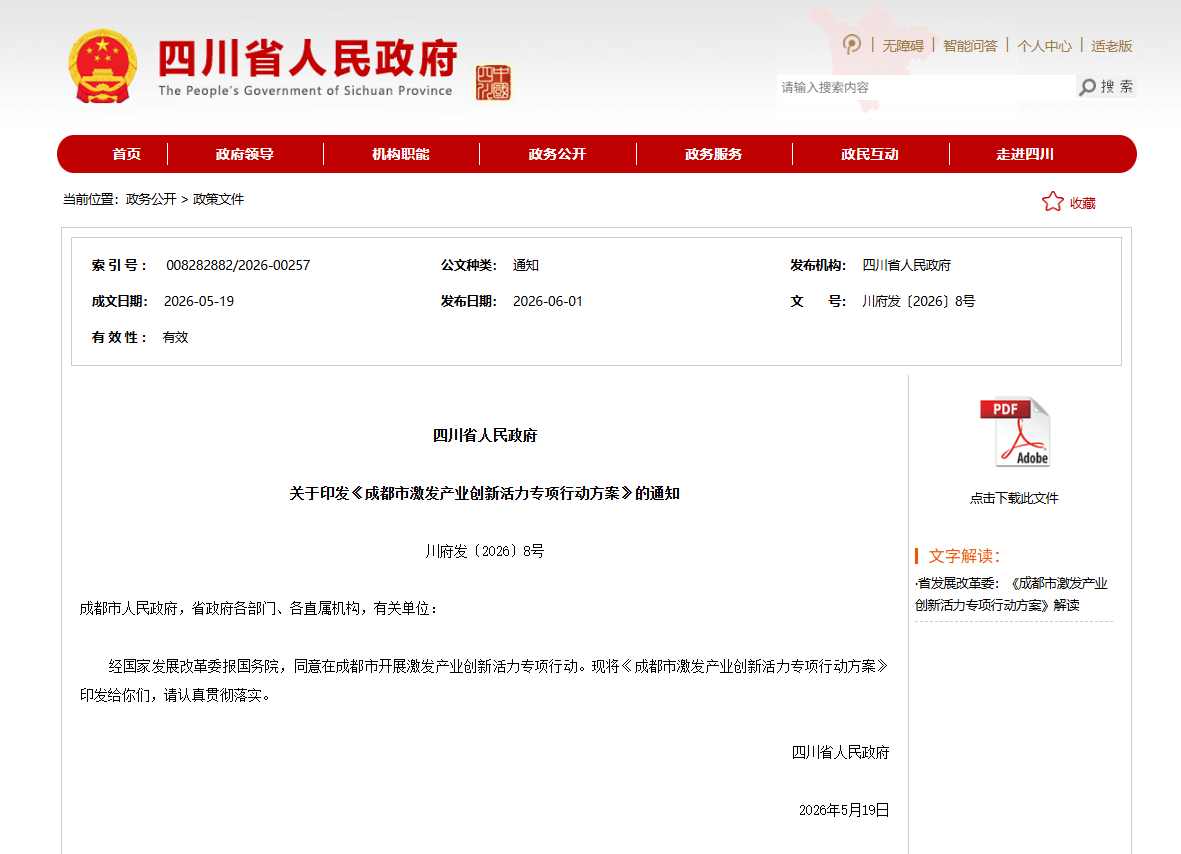Click the 发布日期 value 2026-06-01
This screenshot has height=854, width=1181.
click(548, 301)
